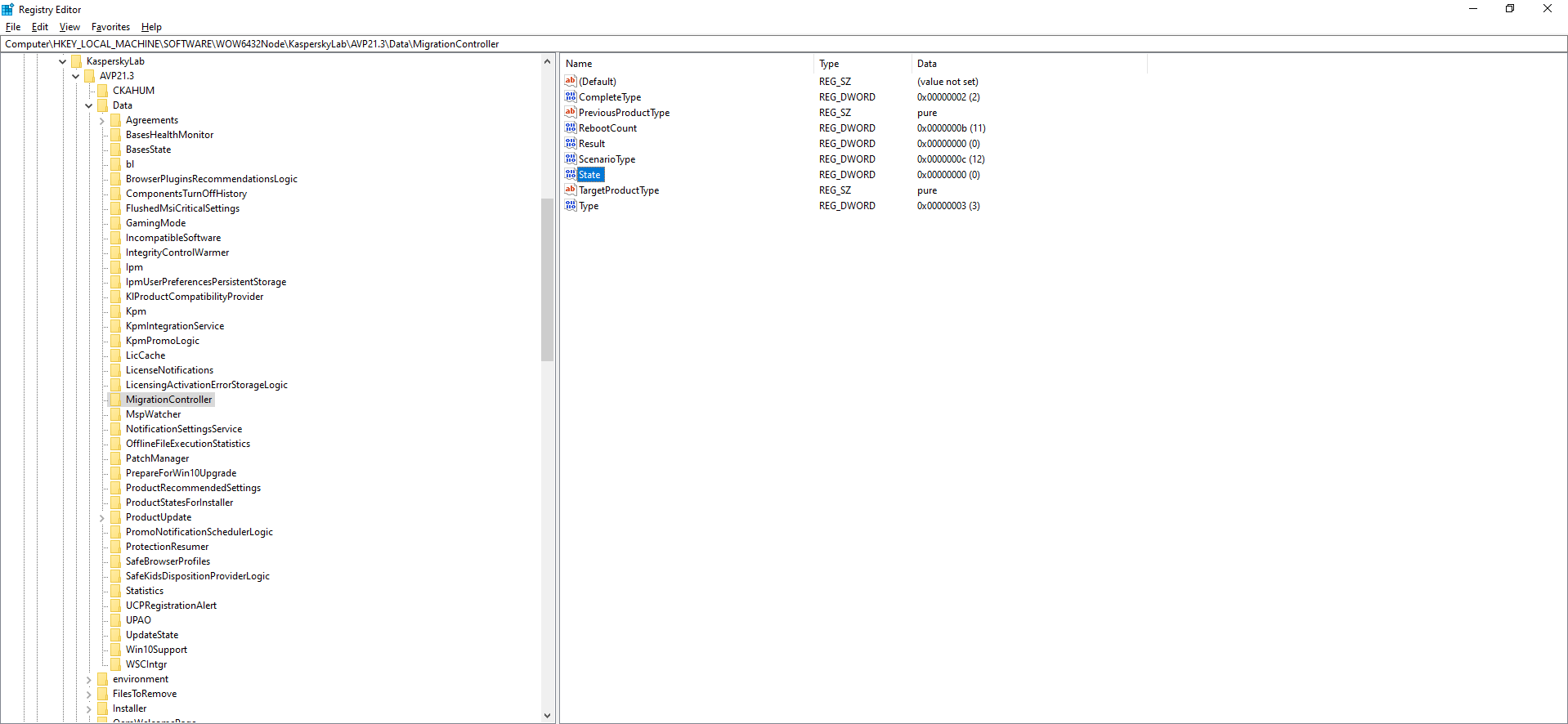Screen dimensions: 1568x724
Task: Click the Agreements folder icon
Action: (x=116, y=120)
